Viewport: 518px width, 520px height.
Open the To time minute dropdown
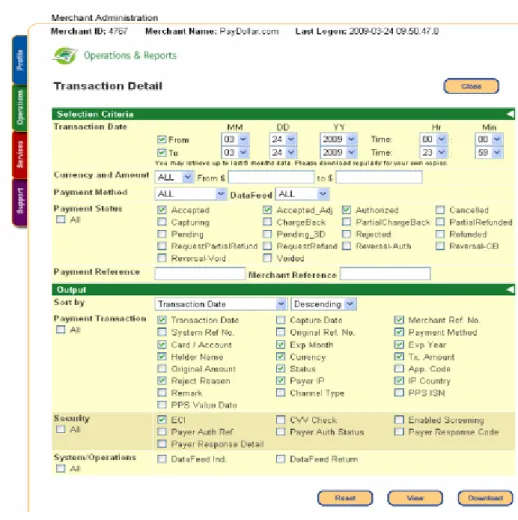[x=489, y=153]
